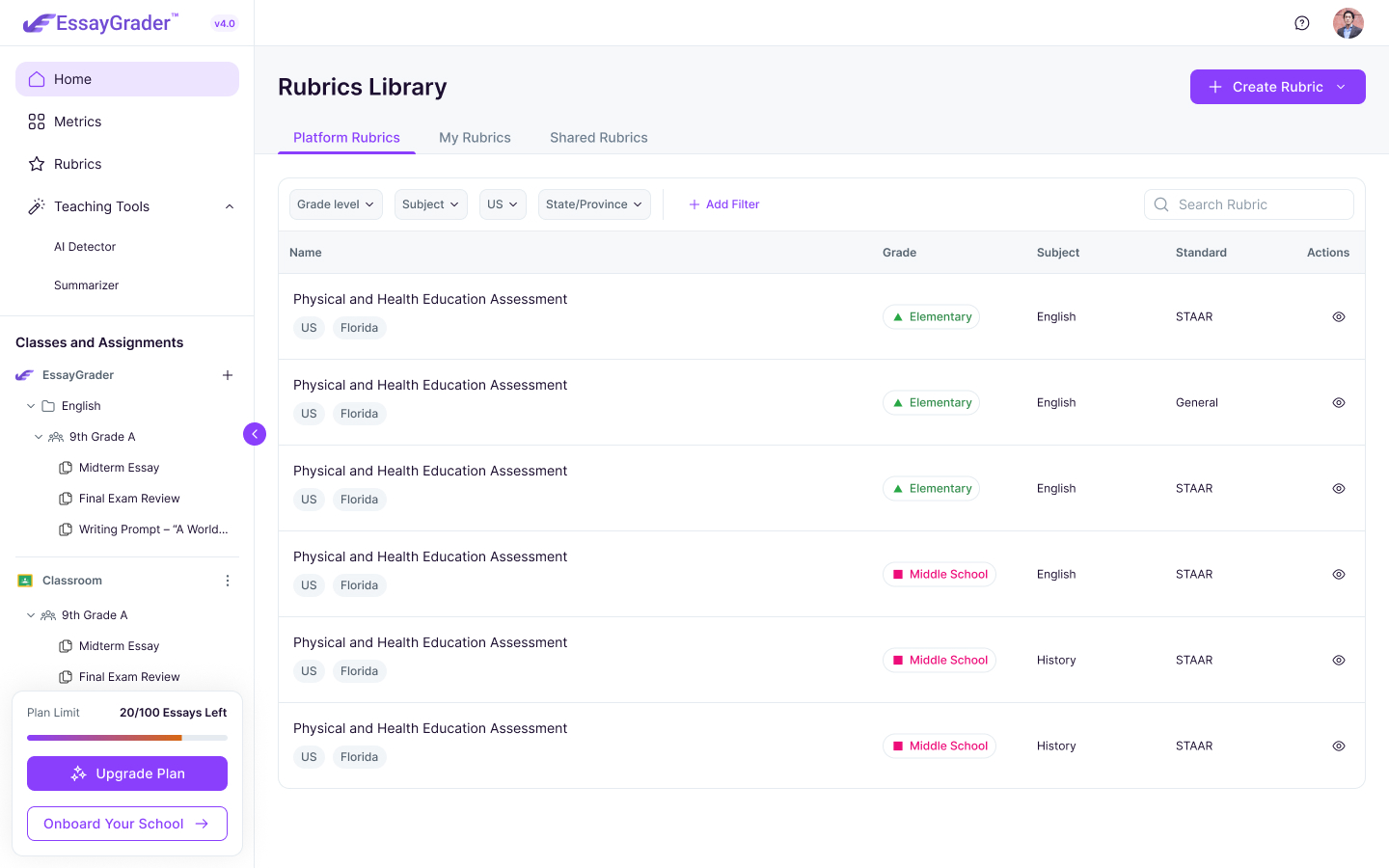
Task: Open Classroom options three-dot menu
Action: pyautogui.click(x=228, y=581)
